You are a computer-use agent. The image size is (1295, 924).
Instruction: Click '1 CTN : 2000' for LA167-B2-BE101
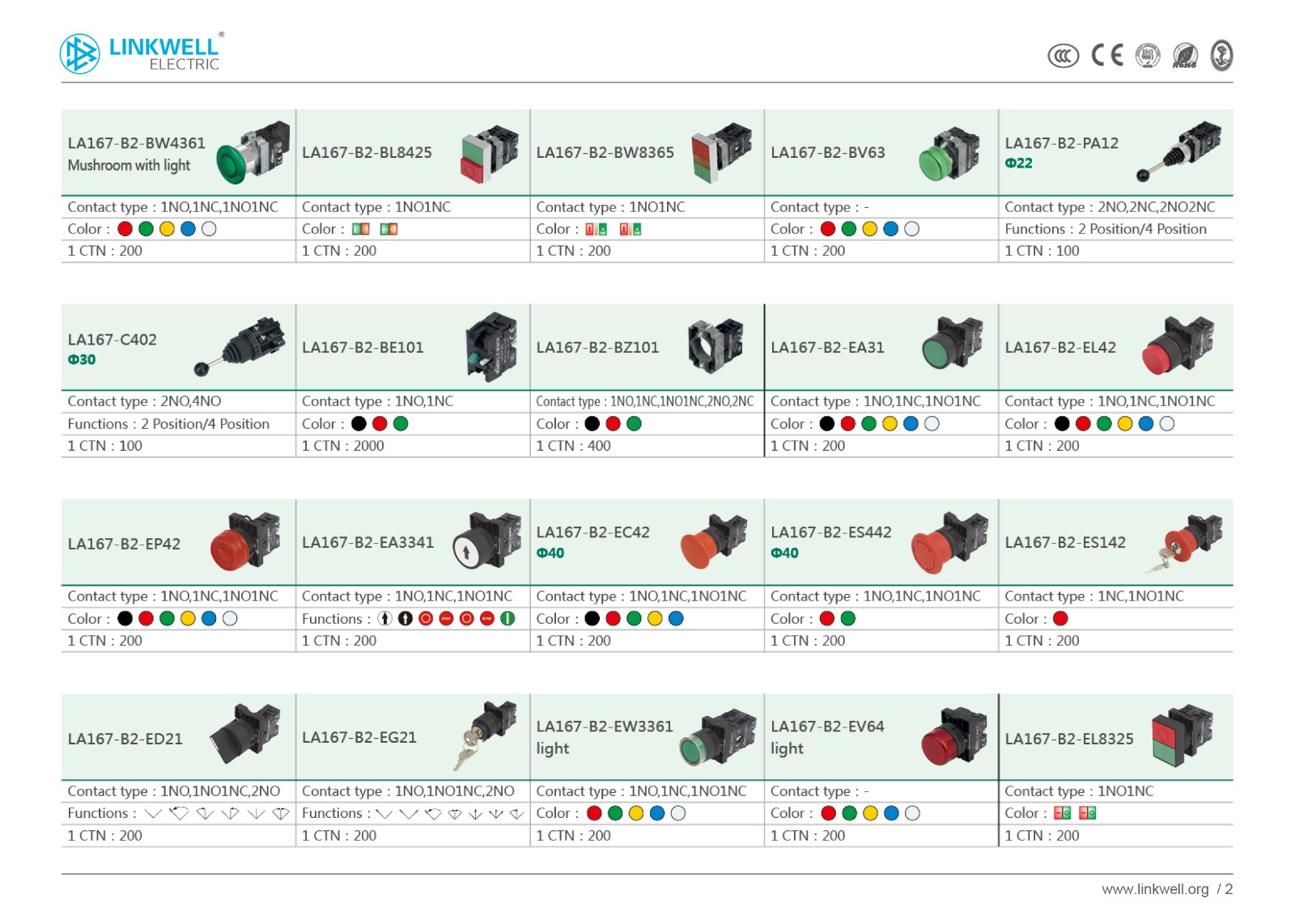coord(343,446)
